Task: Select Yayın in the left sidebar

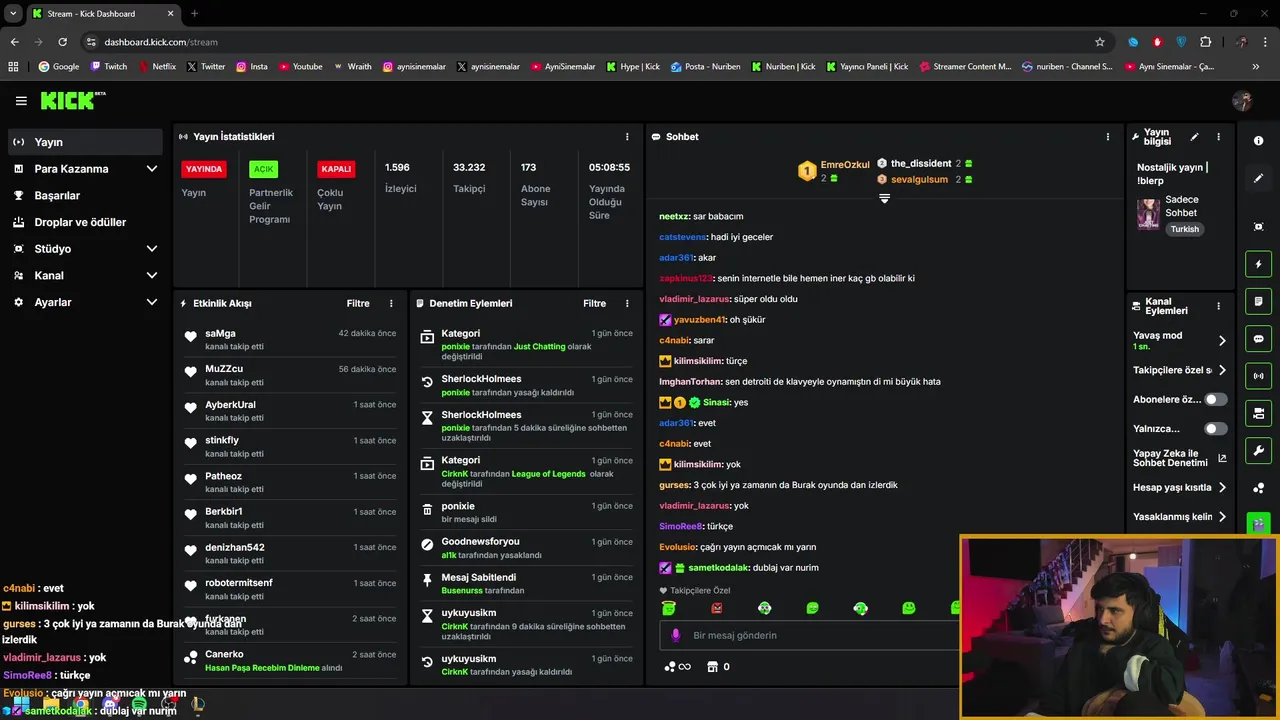Action: [84, 142]
